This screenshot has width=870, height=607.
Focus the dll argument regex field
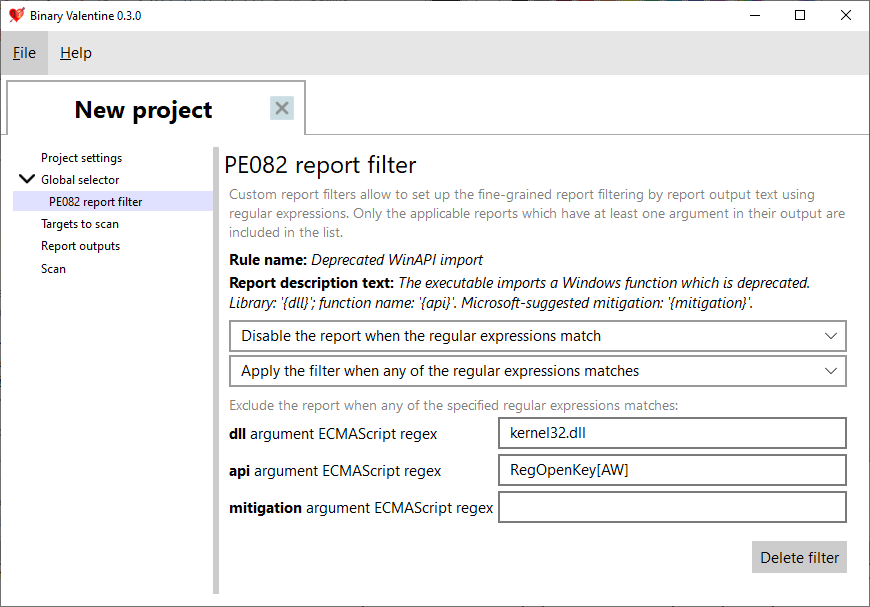click(672, 433)
